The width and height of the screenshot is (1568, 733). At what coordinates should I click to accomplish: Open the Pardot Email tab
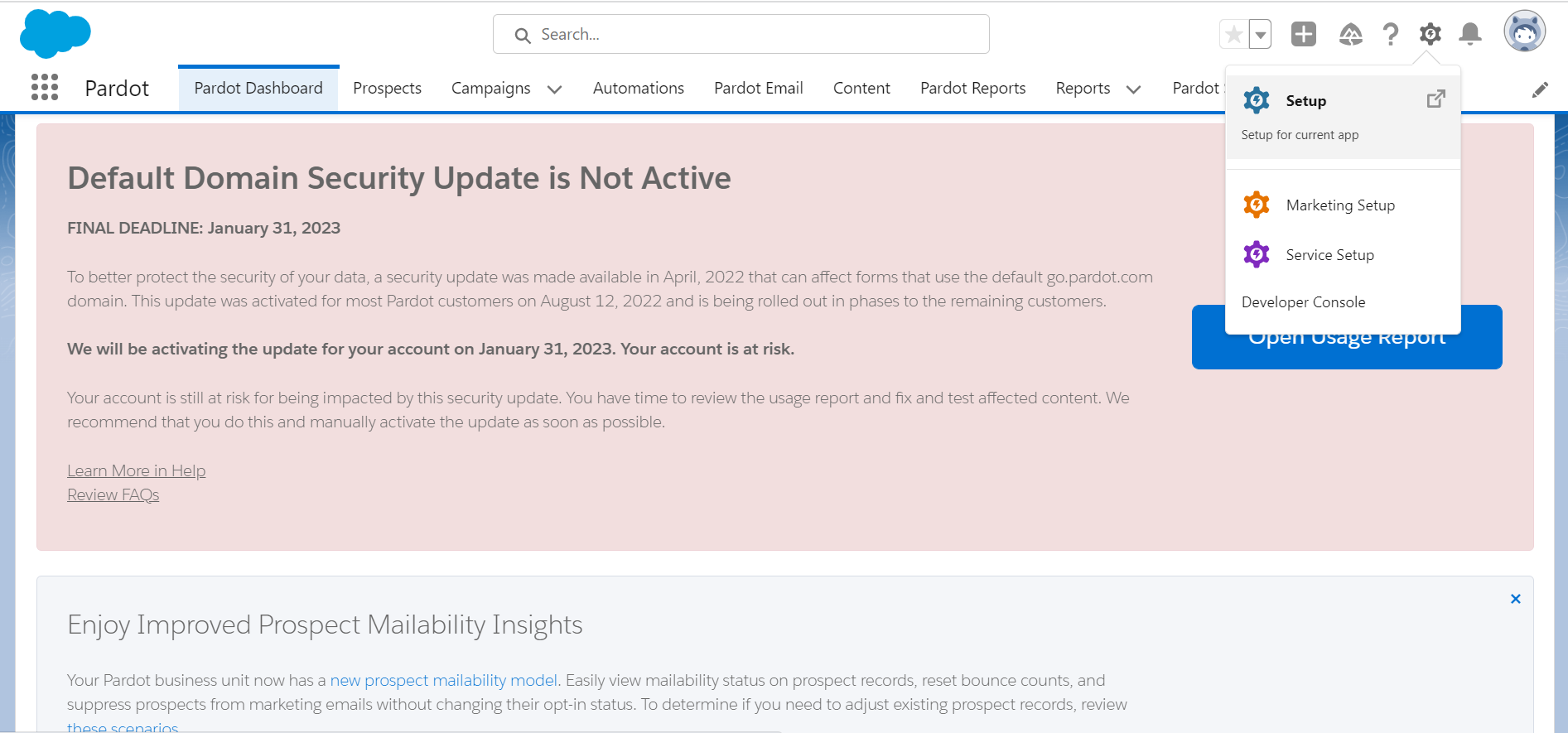click(x=759, y=88)
